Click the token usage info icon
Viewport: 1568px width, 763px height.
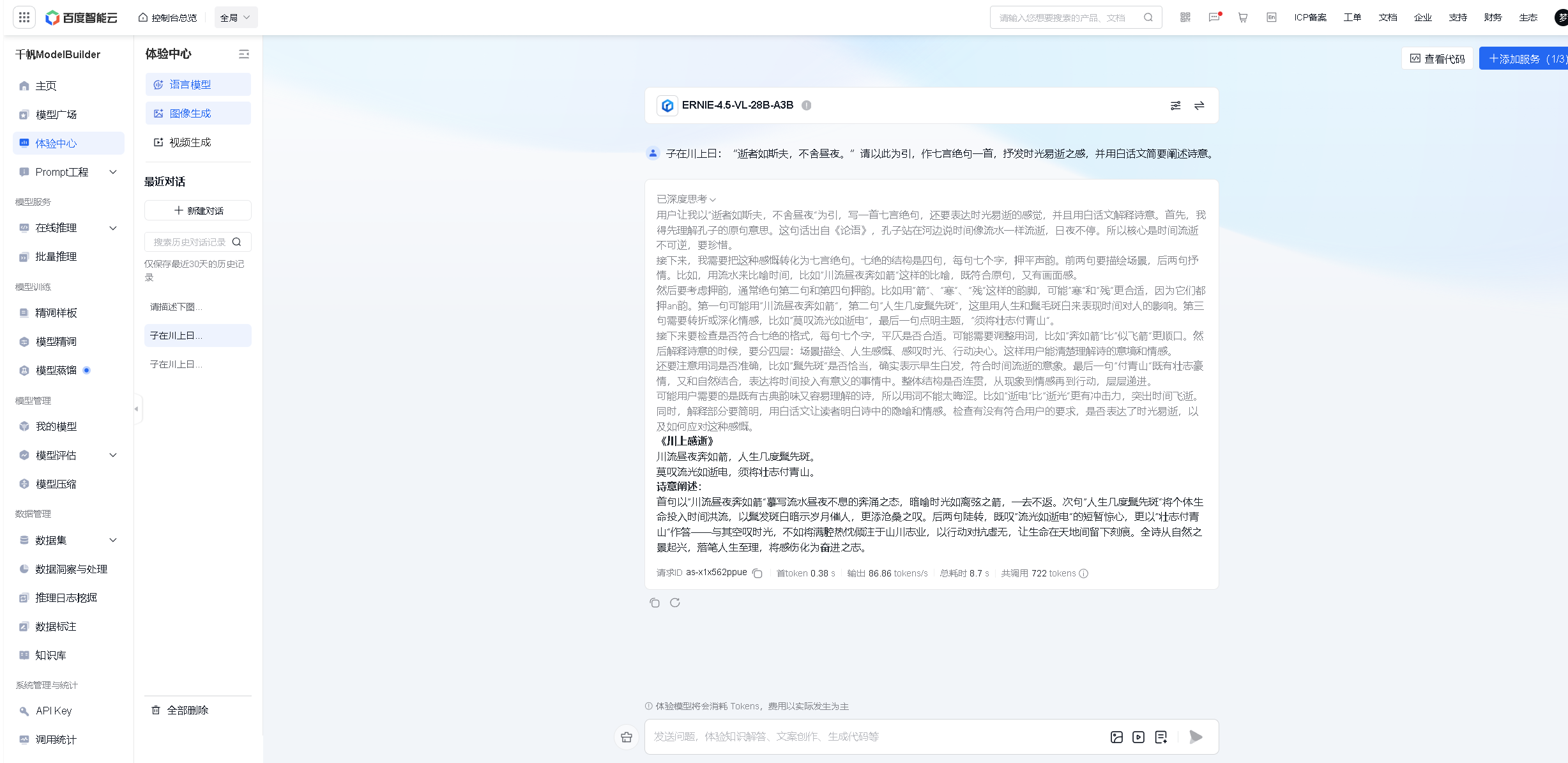[x=1084, y=573]
